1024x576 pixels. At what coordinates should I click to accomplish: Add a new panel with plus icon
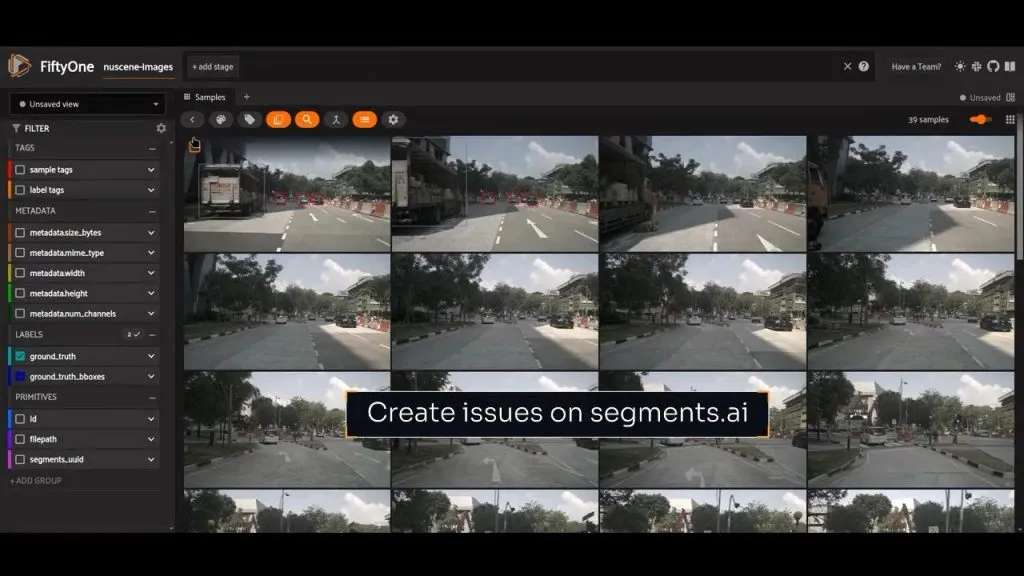click(x=246, y=97)
